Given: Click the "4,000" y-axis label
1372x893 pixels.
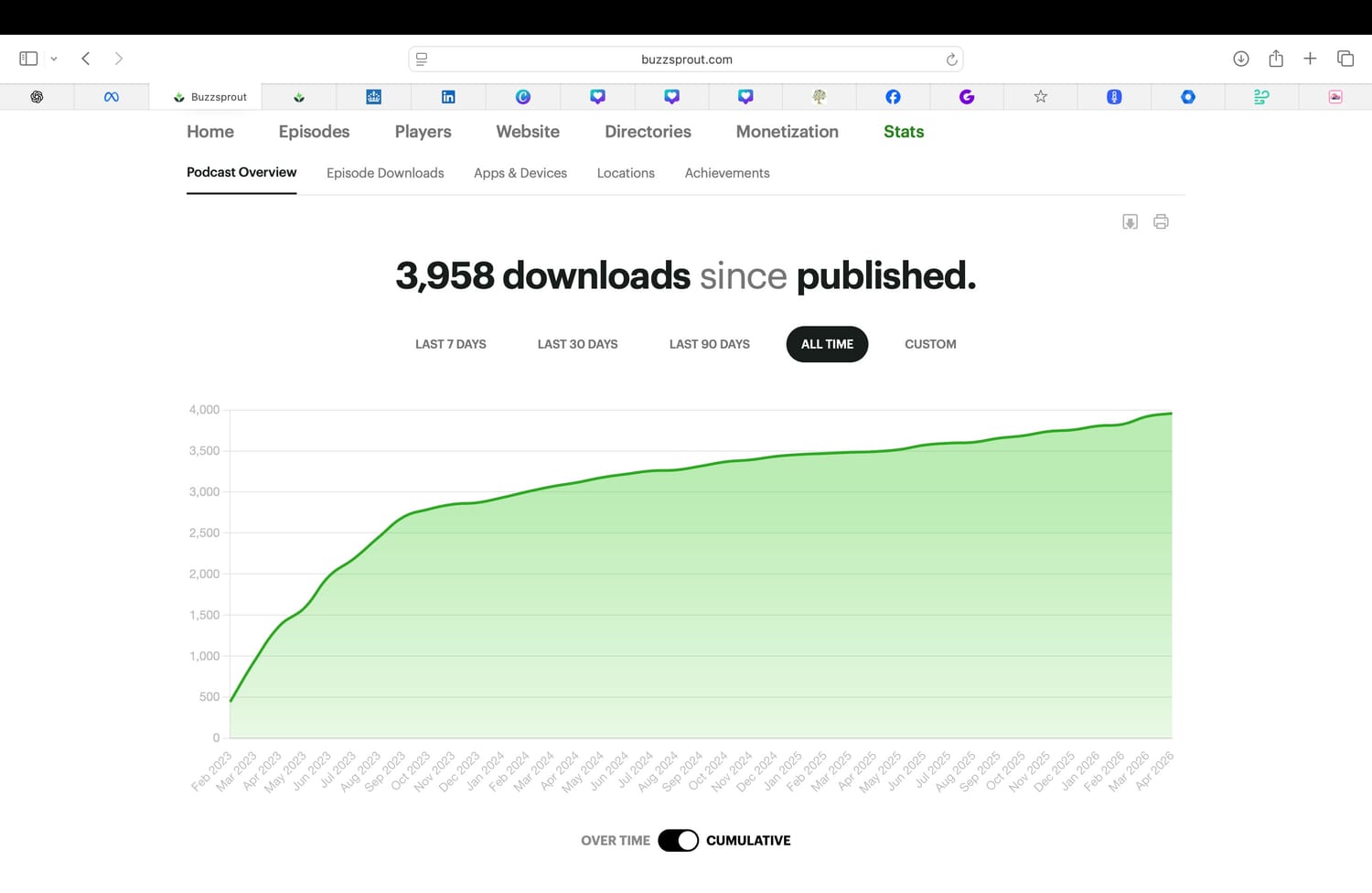Looking at the screenshot, I should [x=204, y=410].
